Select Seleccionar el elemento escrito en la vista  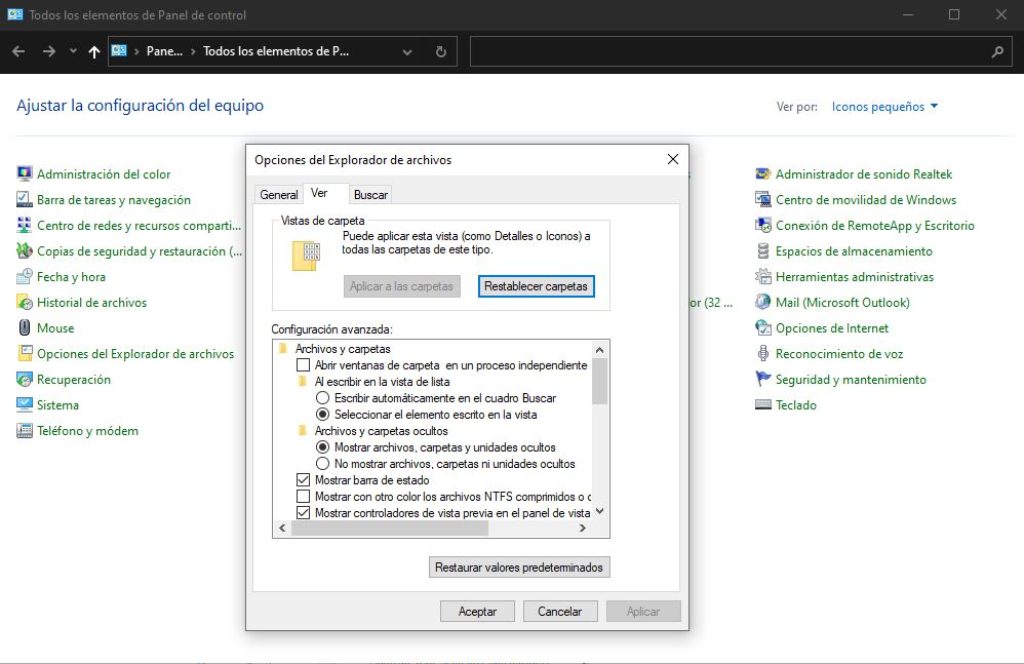pyautogui.click(x=323, y=414)
